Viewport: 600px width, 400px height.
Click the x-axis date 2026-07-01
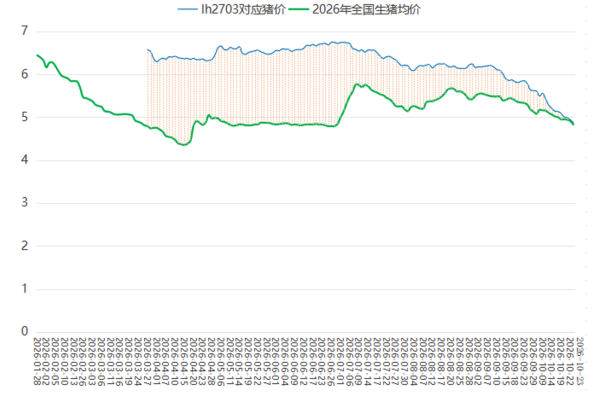point(340,361)
